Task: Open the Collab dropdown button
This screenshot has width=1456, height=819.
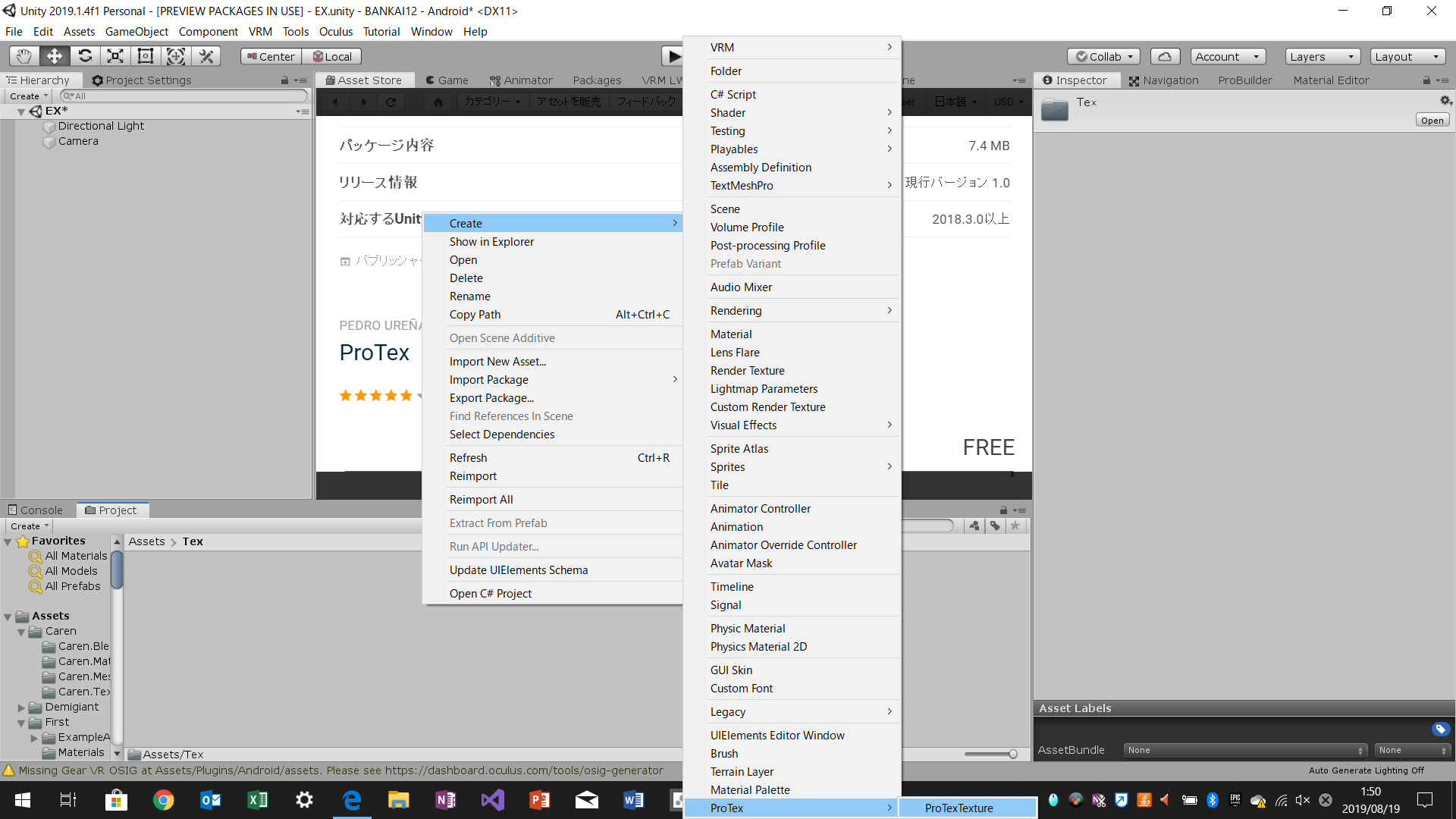Action: click(x=1103, y=56)
